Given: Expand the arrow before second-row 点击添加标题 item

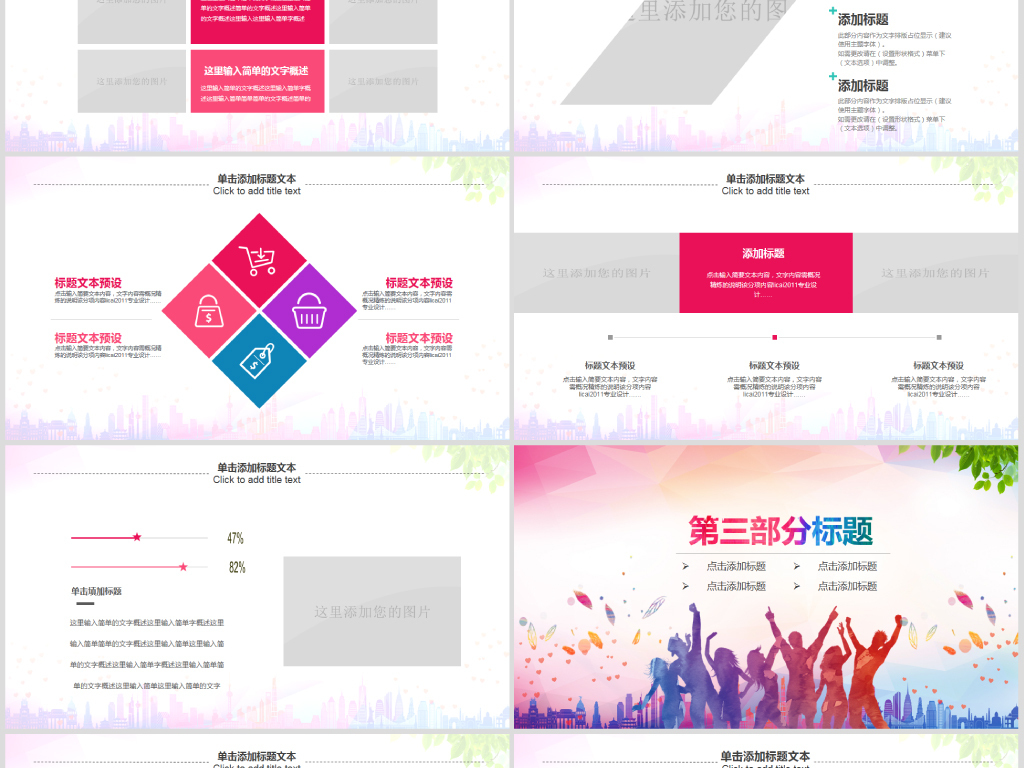Looking at the screenshot, I should tap(683, 585).
